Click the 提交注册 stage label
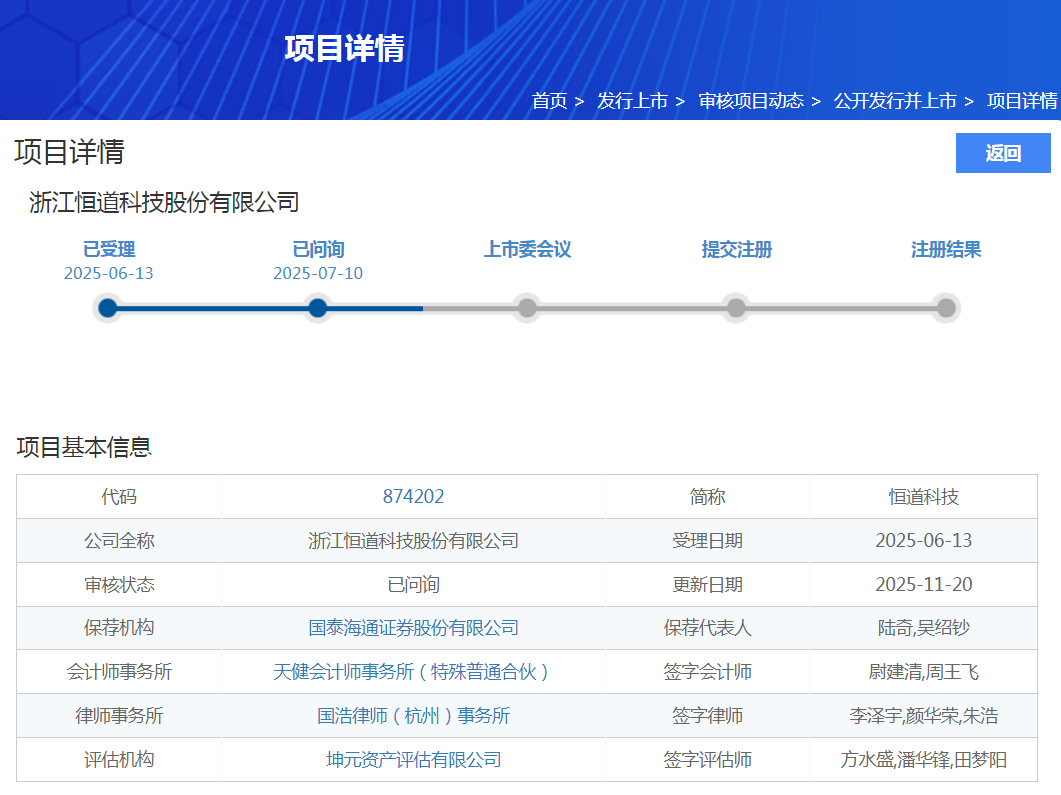 pyautogui.click(x=736, y=250)
